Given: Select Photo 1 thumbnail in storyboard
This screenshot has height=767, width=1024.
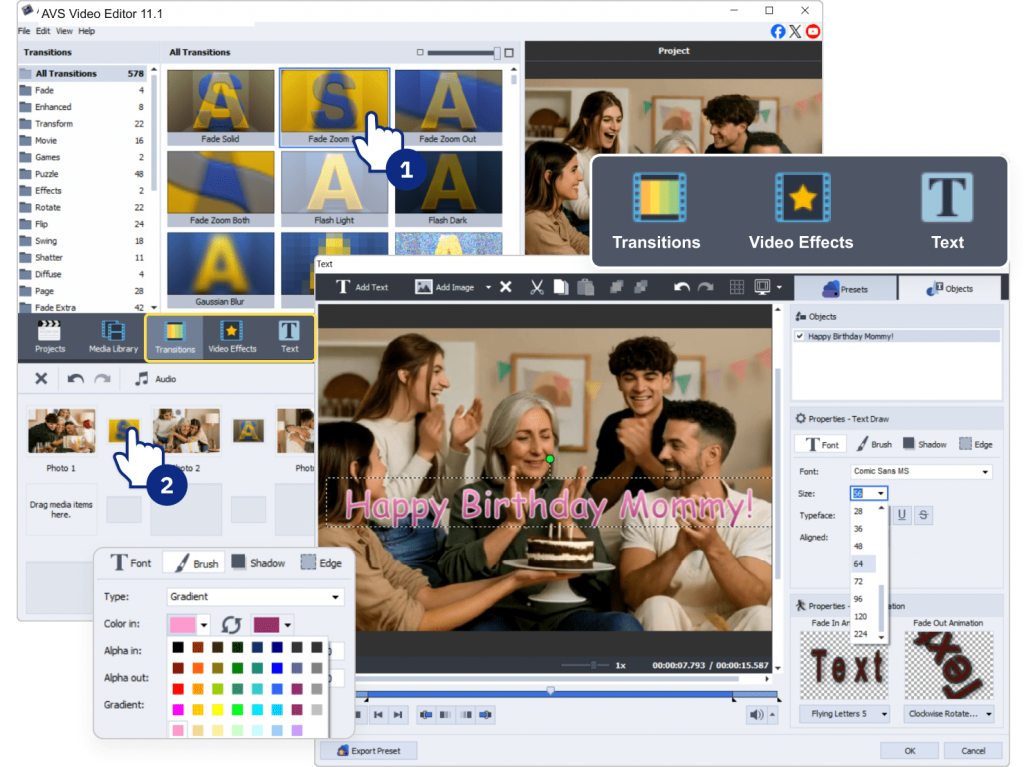Looking at the screenshot, I should [61, 431].
